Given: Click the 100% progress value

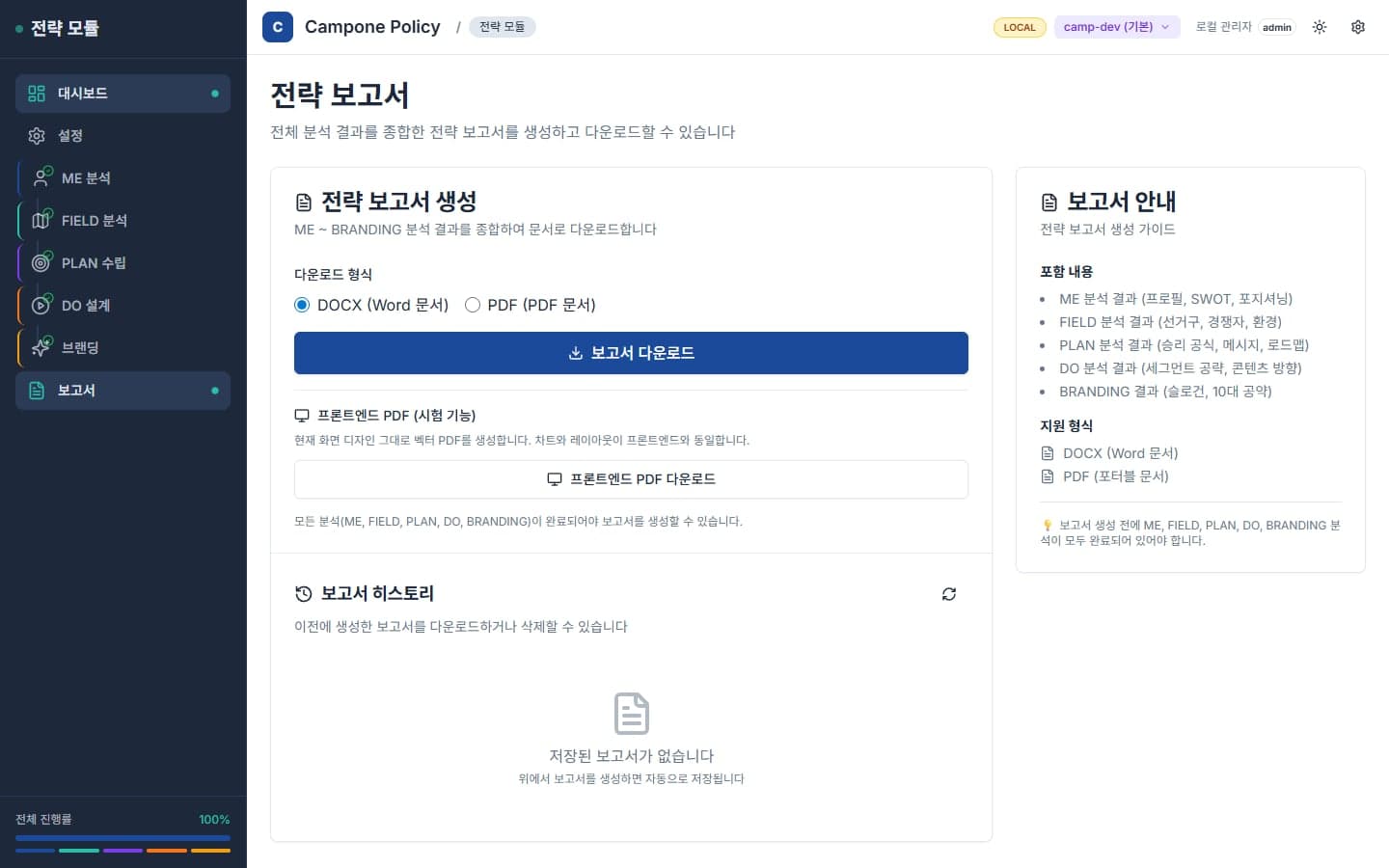Looking at the screenshot, I should point(214,820).
